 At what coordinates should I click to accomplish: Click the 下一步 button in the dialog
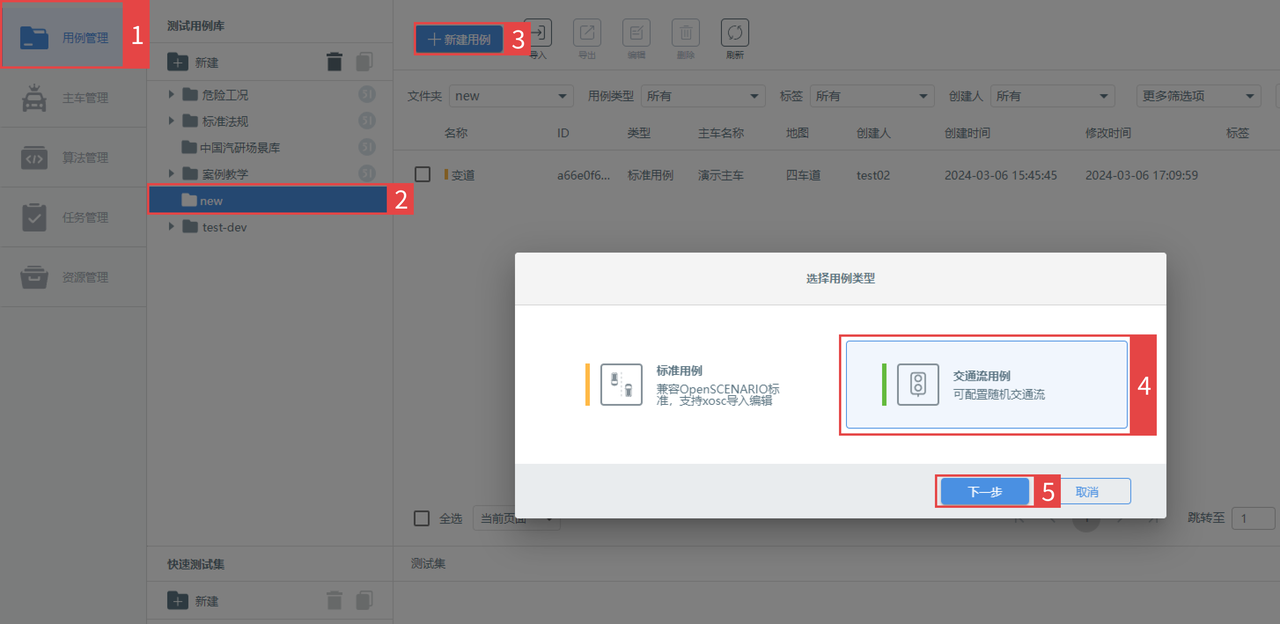click(x=984, y=492)
